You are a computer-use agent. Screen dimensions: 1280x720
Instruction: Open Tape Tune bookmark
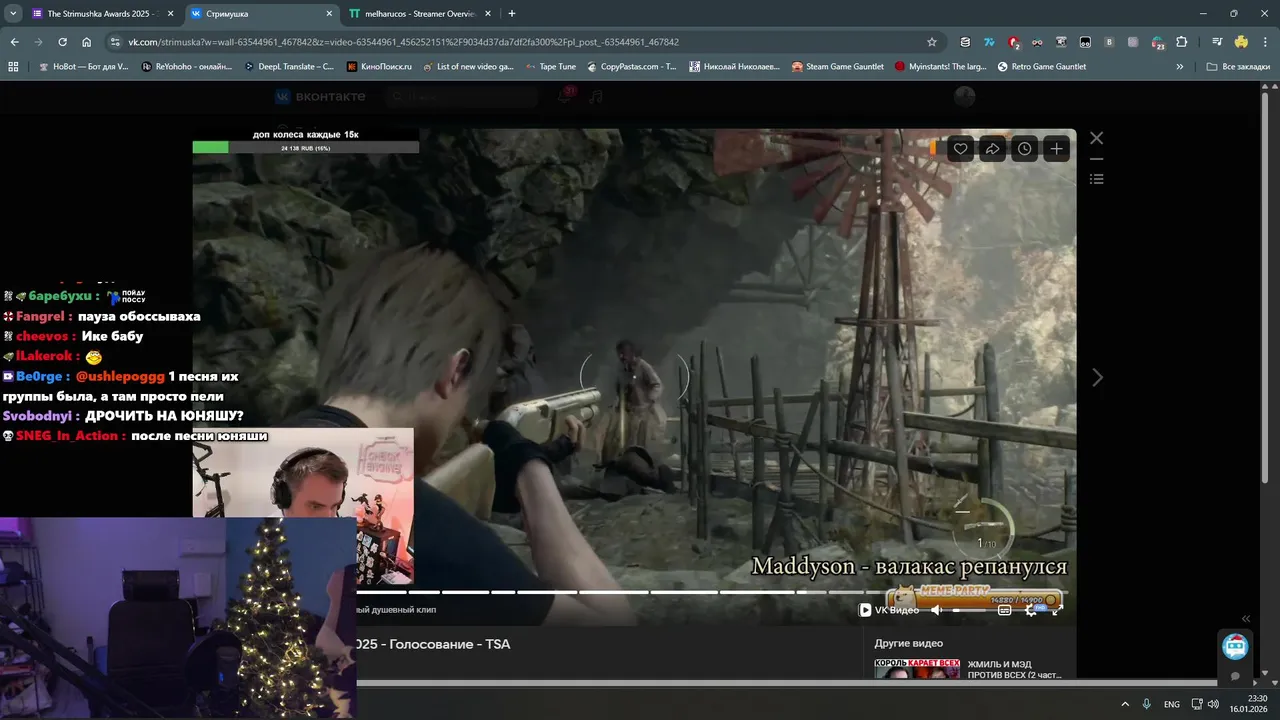[x=551, y=67]
